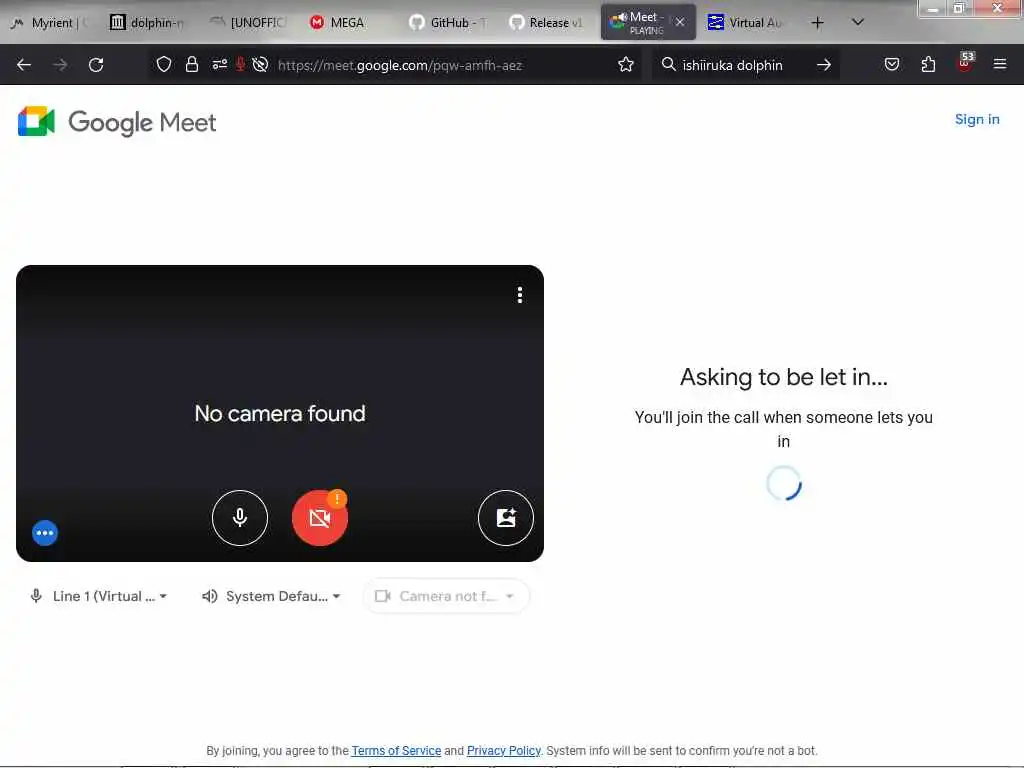Click the orange warning badge on the camera button
Viewport: 1024px width, 768px height.
tap(337, 498)
